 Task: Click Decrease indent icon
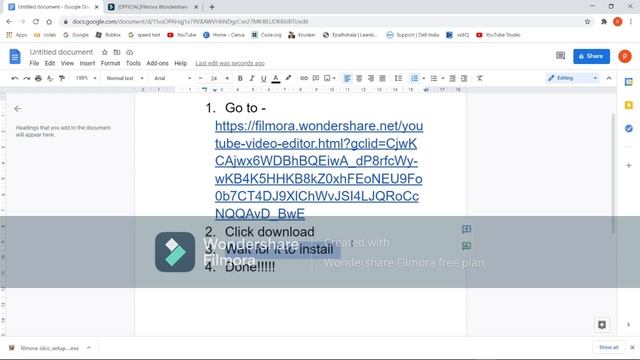pos(452,78)
